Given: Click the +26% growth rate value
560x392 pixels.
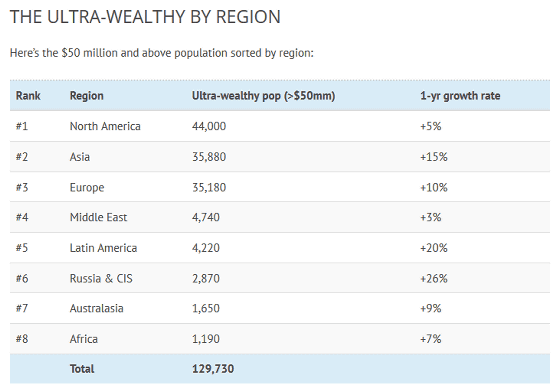Looking at the screenshot, I should click(434, 278).
